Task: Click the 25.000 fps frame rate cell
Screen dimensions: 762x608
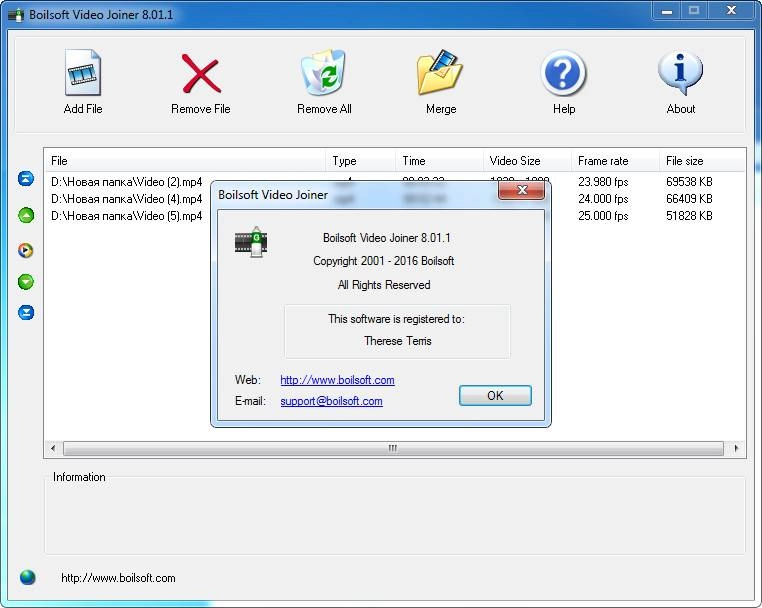Action: click(603, 216)
